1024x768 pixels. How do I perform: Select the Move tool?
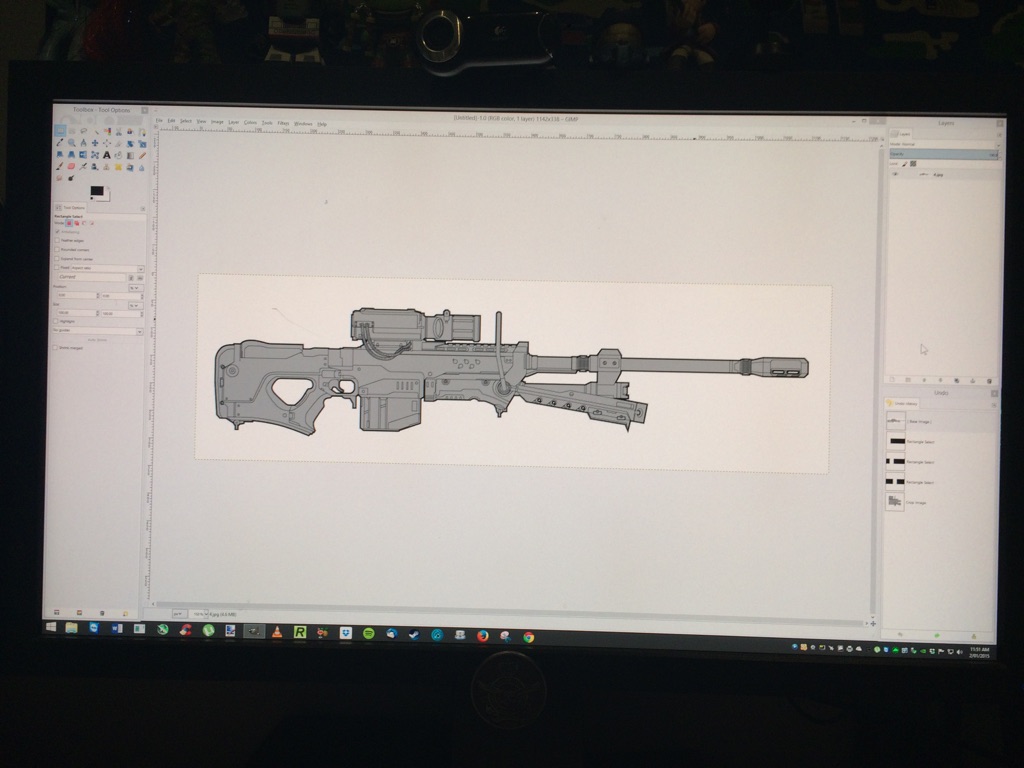pos(95,143)
